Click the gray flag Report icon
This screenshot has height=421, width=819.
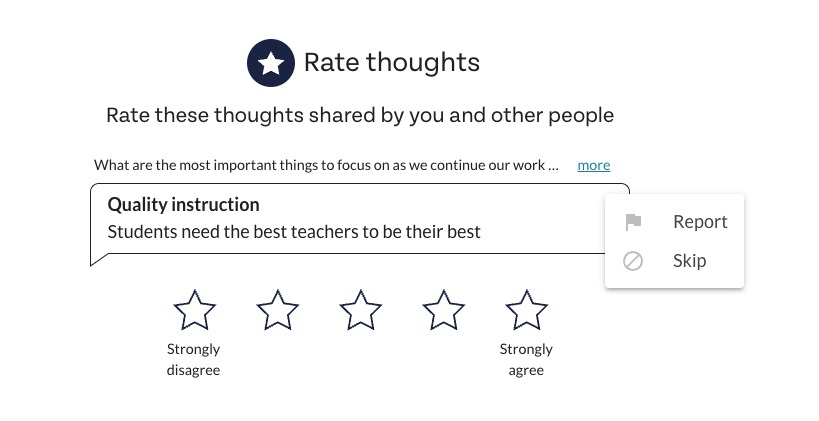633,222
